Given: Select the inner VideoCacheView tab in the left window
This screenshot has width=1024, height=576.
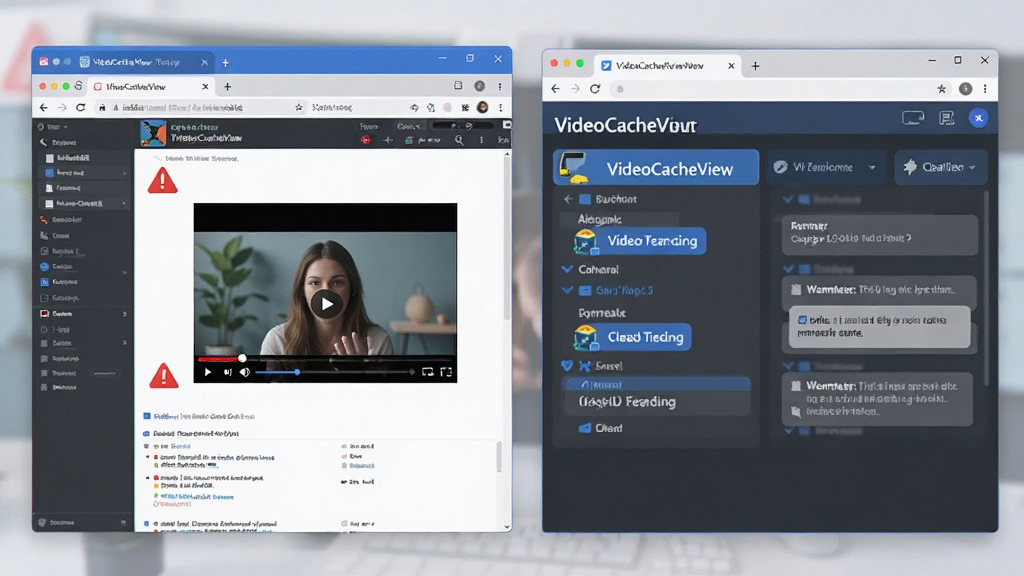Looking at the screenshot, I should coord(151,86).
